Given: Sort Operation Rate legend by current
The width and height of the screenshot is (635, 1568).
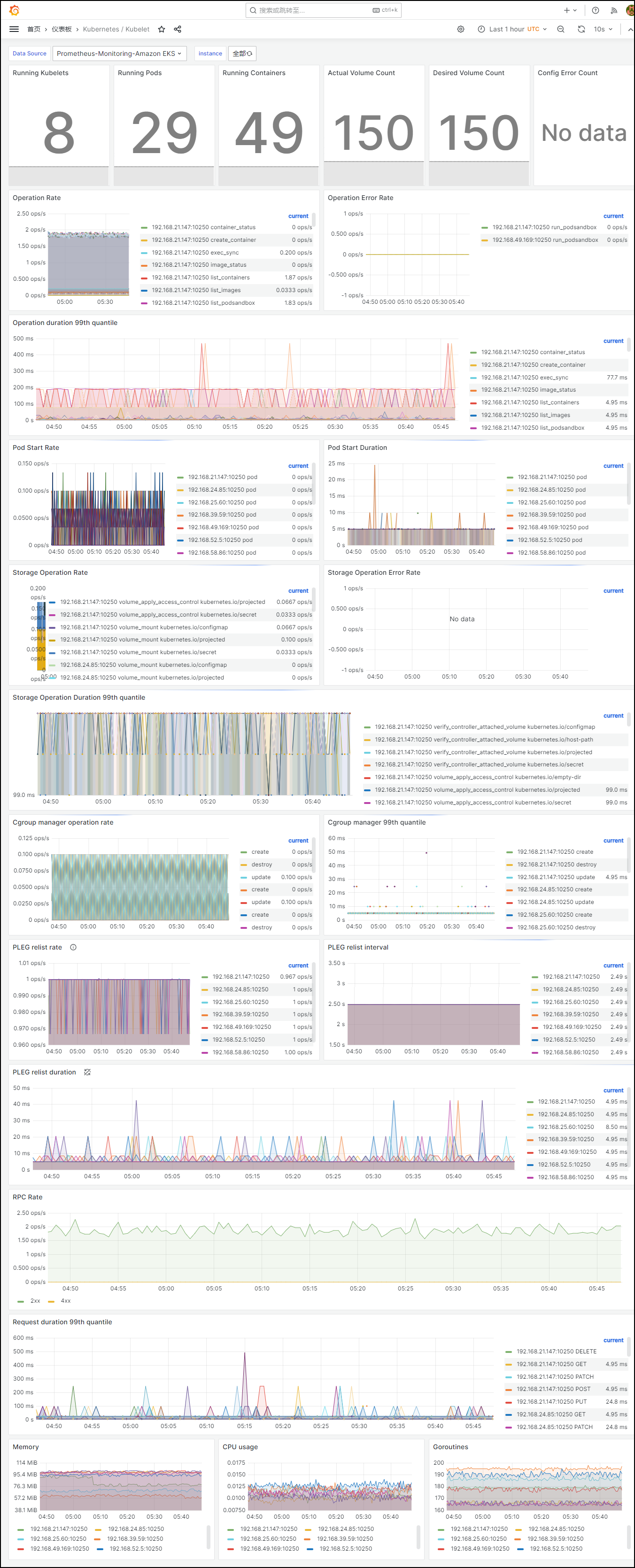Looking at the screenshot, I should coord(298,216).
